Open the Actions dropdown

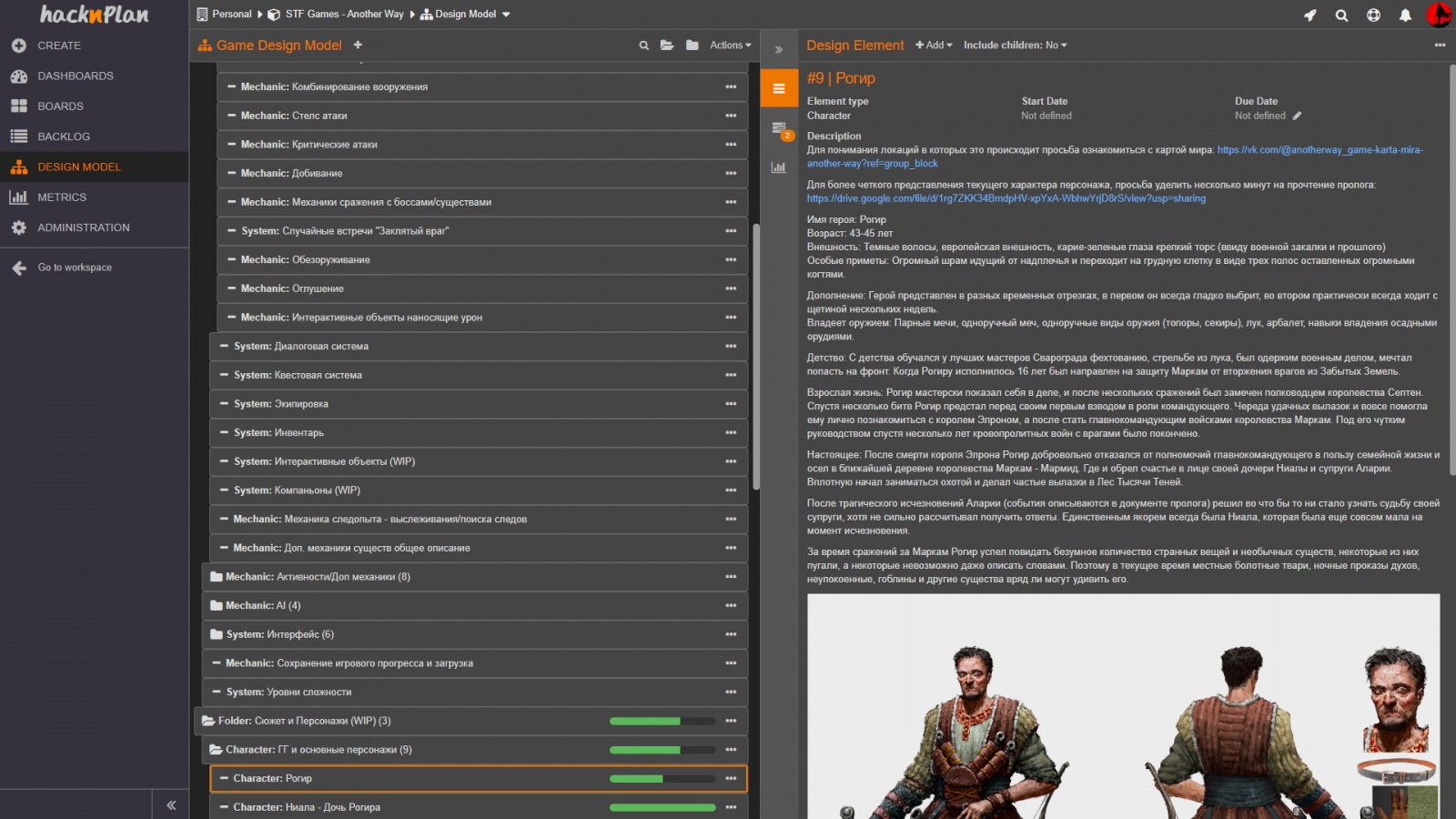[731, 45]
